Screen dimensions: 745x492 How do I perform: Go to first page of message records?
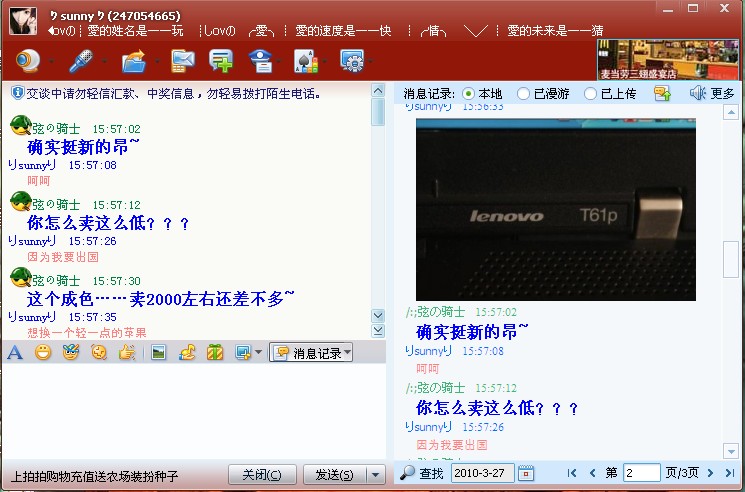tap(572, 473)
